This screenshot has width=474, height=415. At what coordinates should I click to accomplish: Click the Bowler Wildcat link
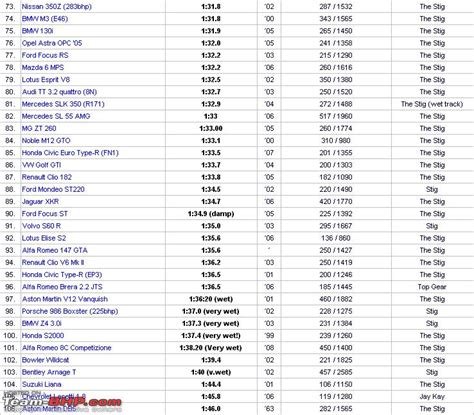point(45,360)
